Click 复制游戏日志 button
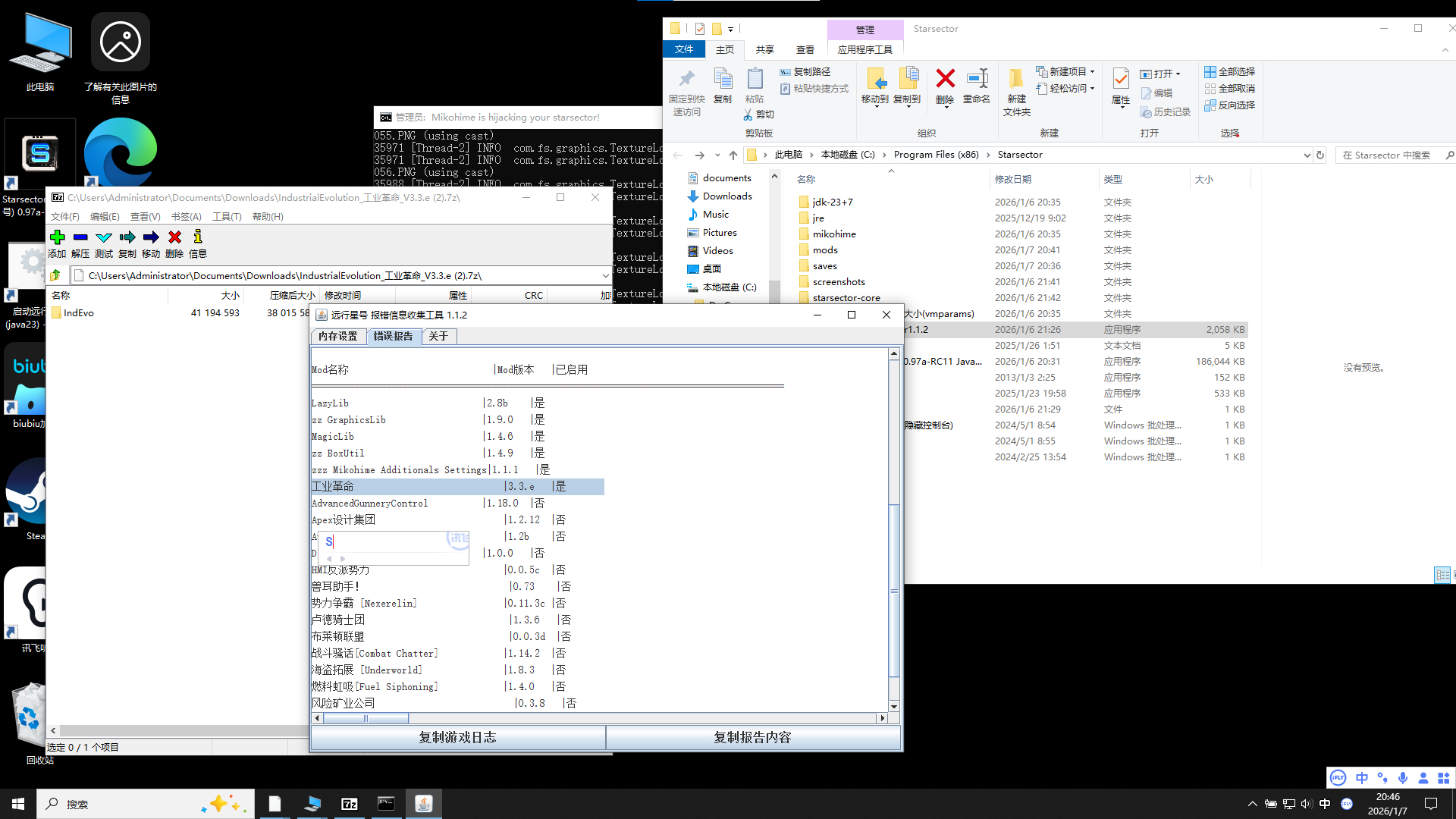This screenshot has width=1456, height=819. [457, 737]
